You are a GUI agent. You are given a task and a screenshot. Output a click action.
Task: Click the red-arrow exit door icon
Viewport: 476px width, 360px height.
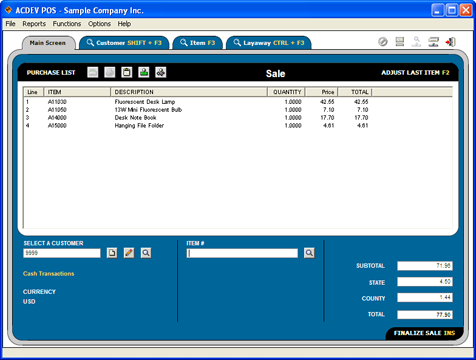pyautogui.click(x=450, y=42)
